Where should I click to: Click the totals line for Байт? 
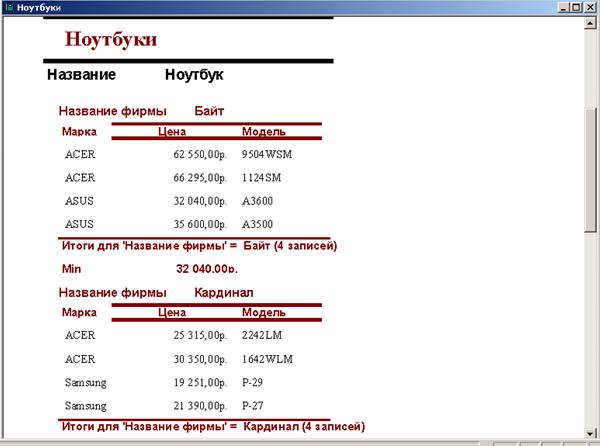point(199,246)
